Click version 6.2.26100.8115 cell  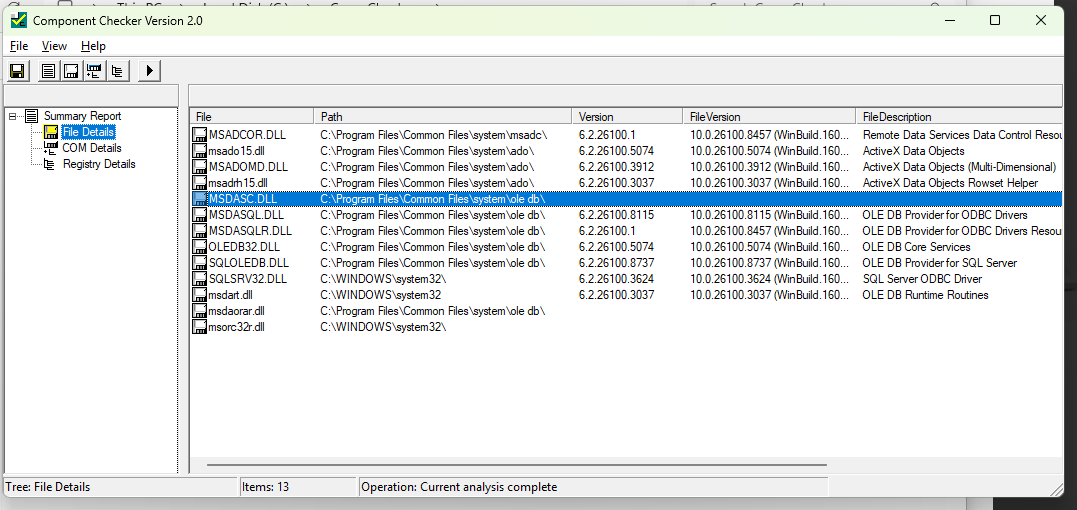tap(616, 215)
